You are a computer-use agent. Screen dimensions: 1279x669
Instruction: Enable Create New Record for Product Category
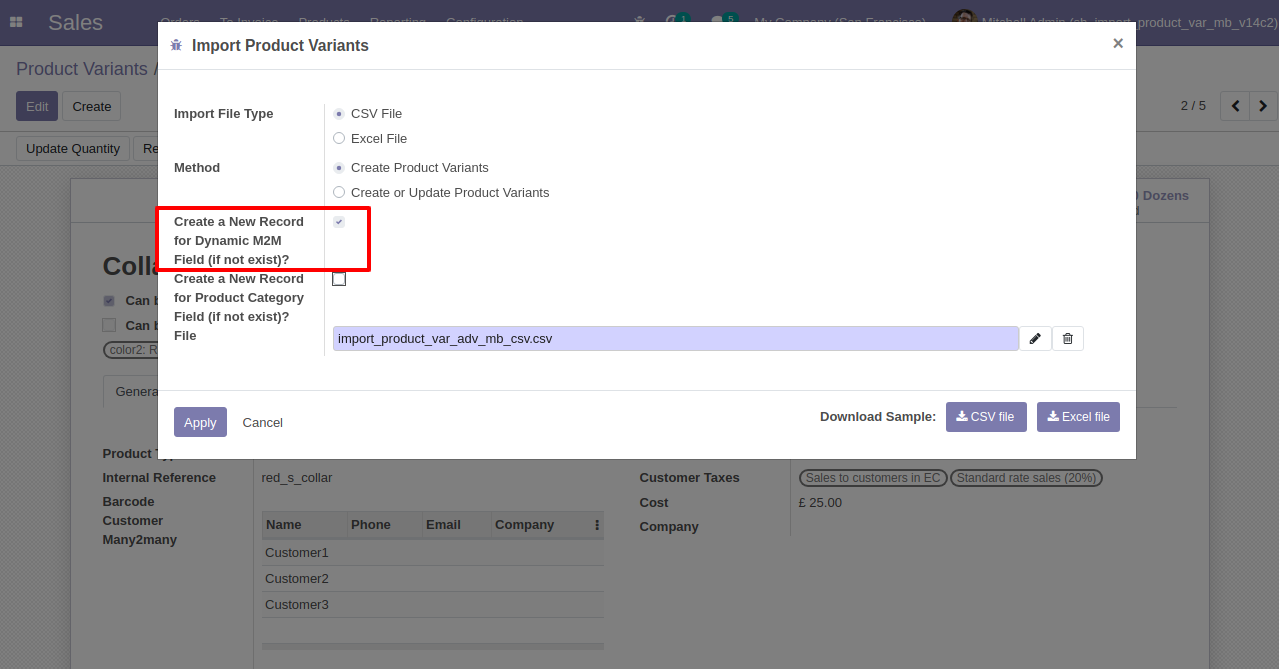pos(339,279)
